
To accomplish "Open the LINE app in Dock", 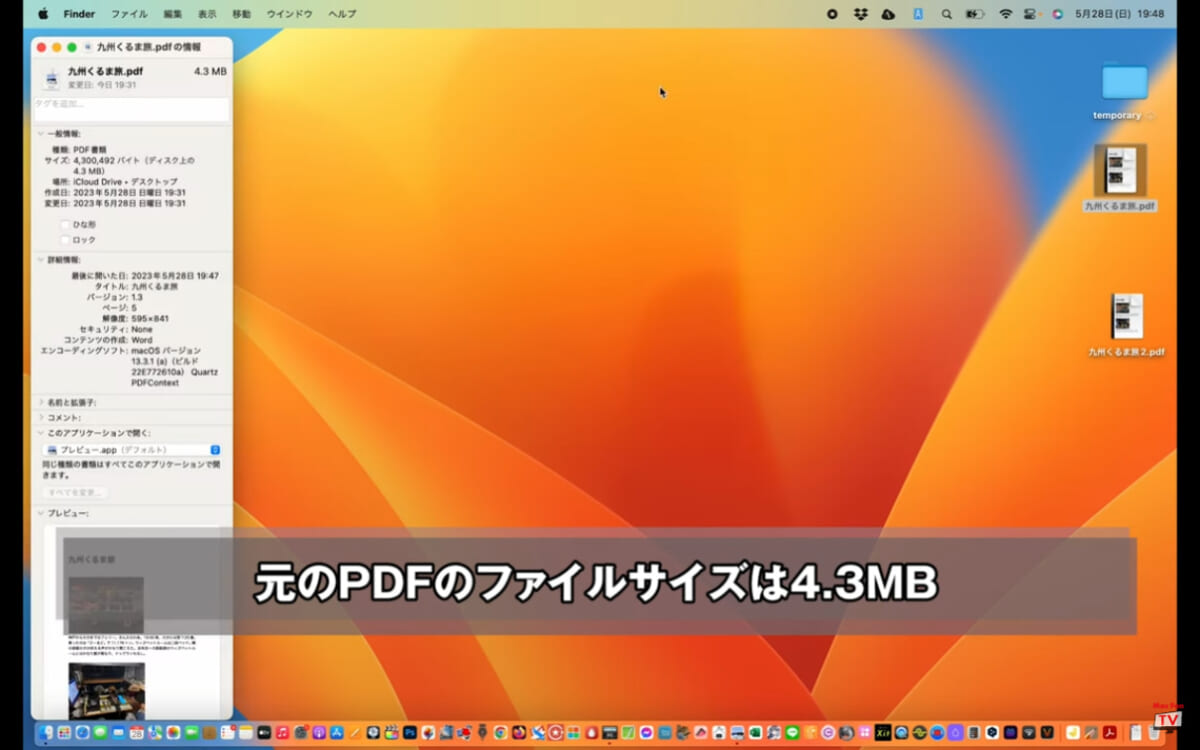I will [792, 733].
